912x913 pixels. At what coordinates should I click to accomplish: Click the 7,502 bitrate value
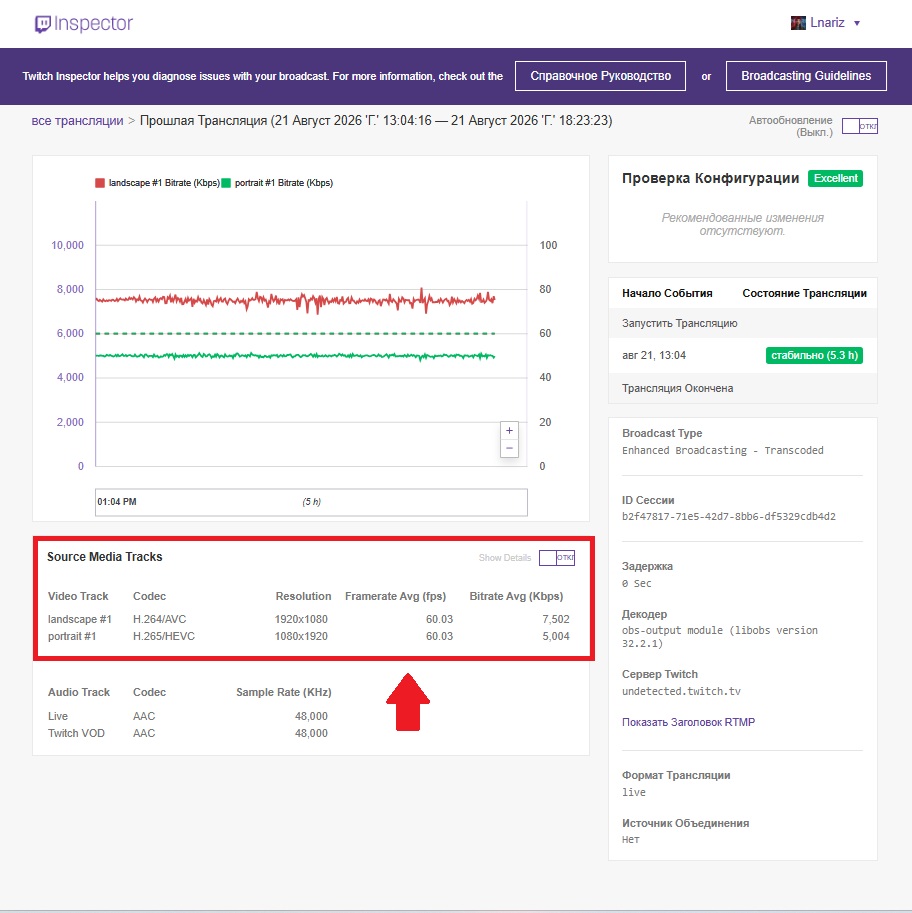point(556,619)
